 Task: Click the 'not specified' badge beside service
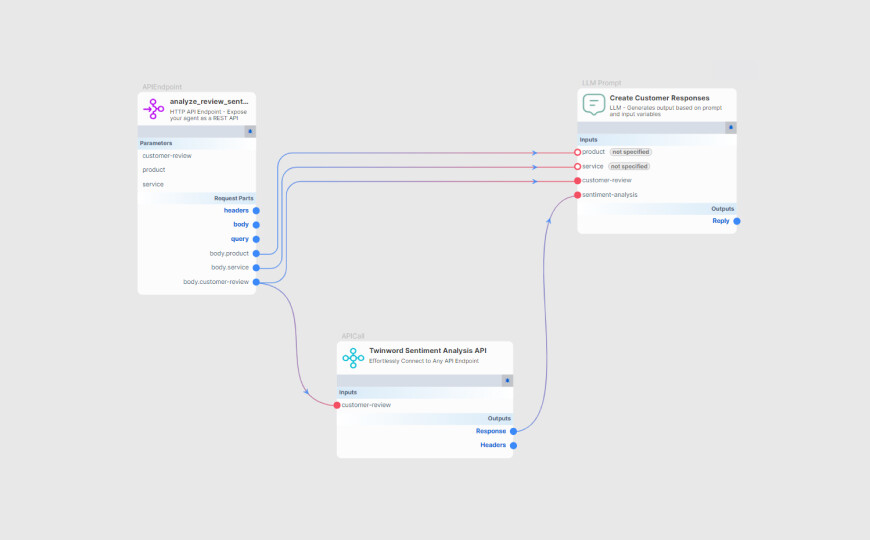pyautogui.click(x=629, y=166)
